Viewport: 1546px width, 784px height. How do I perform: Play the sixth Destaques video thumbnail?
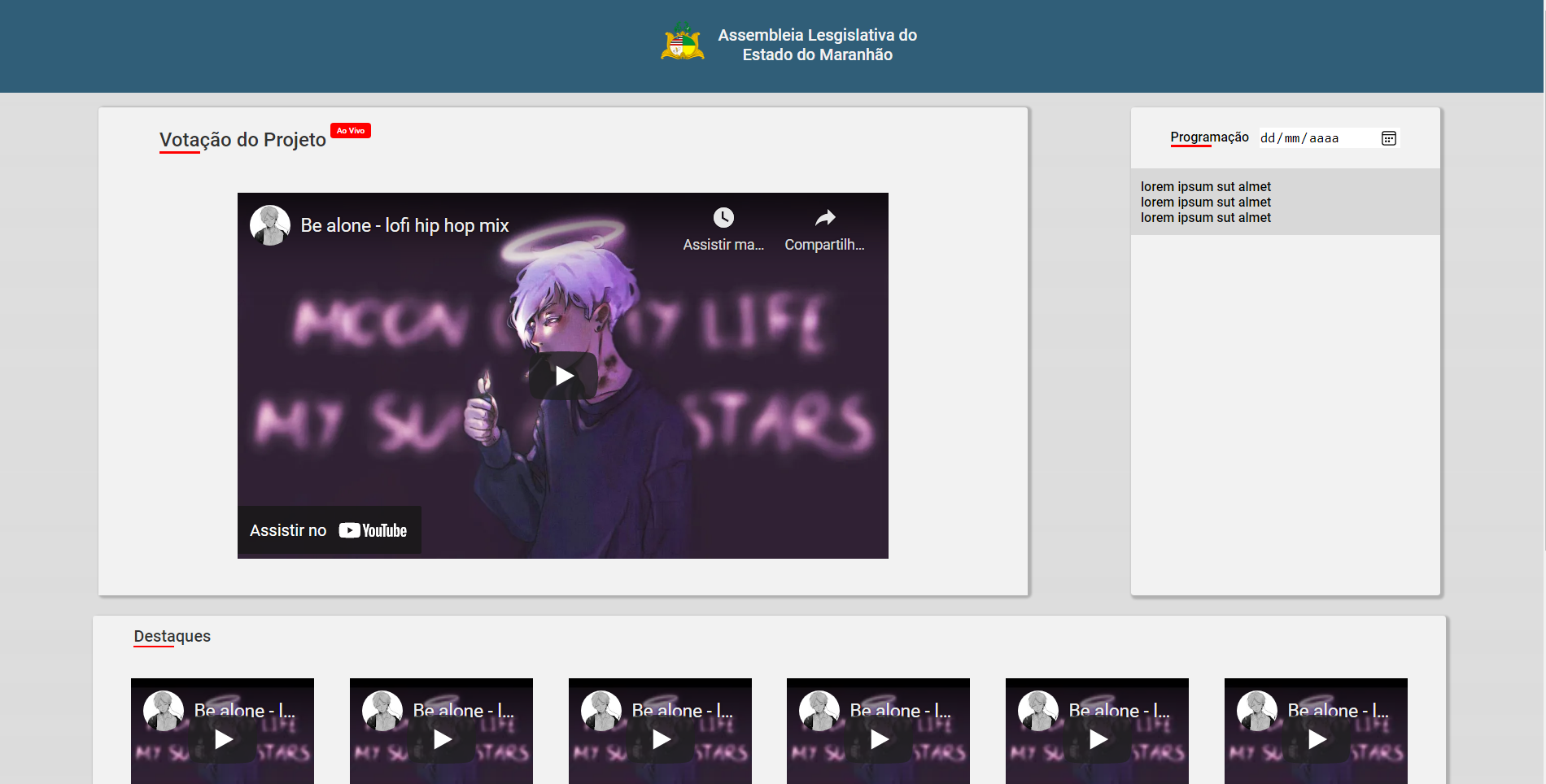[x=1317, y=739]
